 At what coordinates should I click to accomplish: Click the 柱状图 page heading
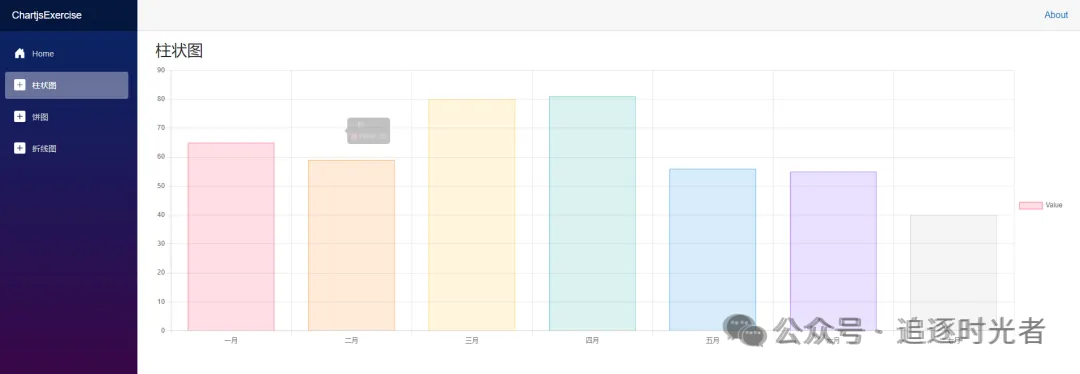click(x=179, y=50)
